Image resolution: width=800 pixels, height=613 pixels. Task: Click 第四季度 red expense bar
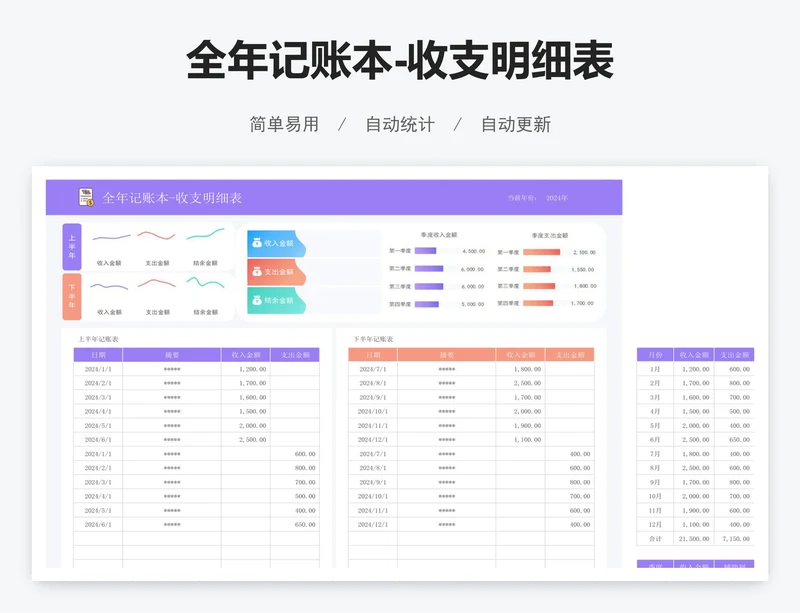538,303
